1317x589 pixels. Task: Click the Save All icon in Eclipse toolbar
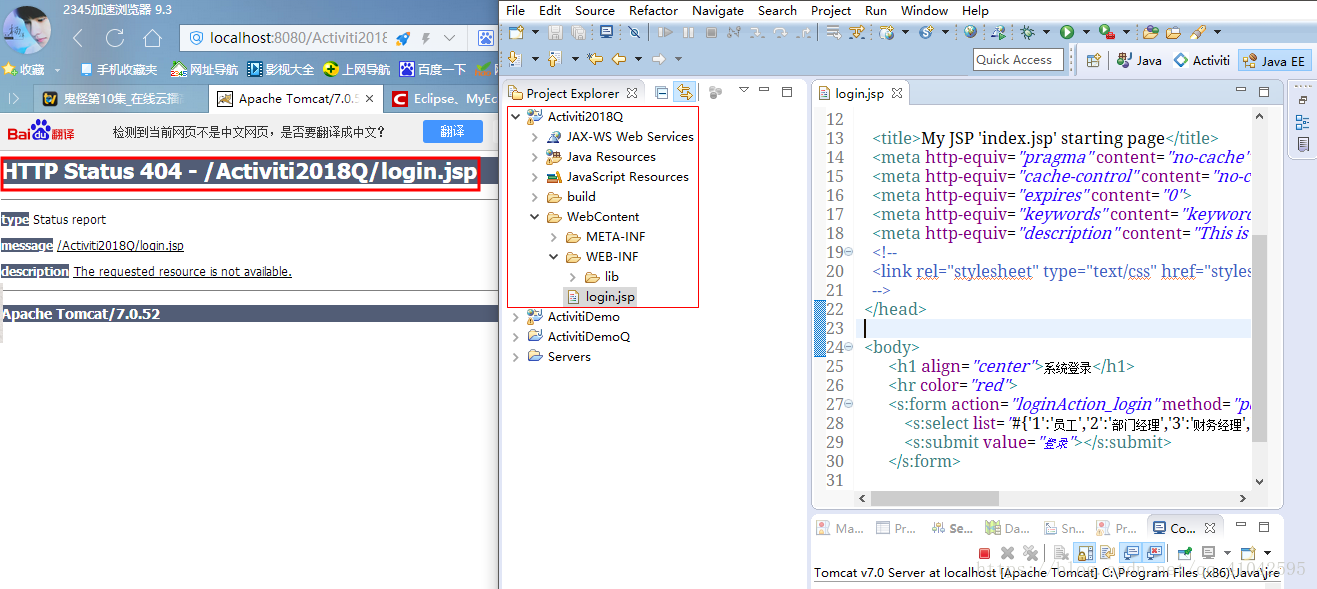[x=577, y=32]
